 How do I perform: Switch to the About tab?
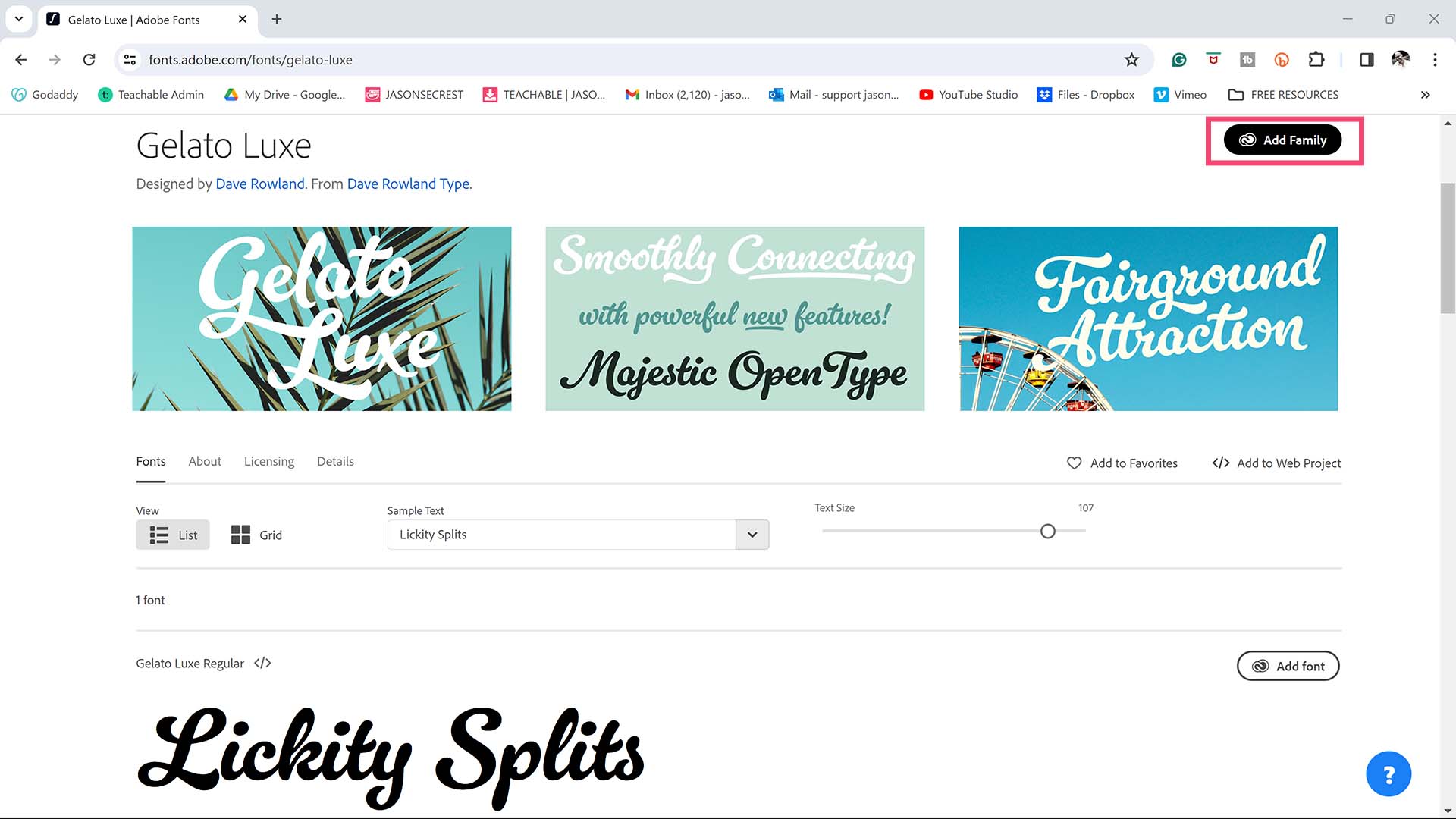click(x=205, y=461)
